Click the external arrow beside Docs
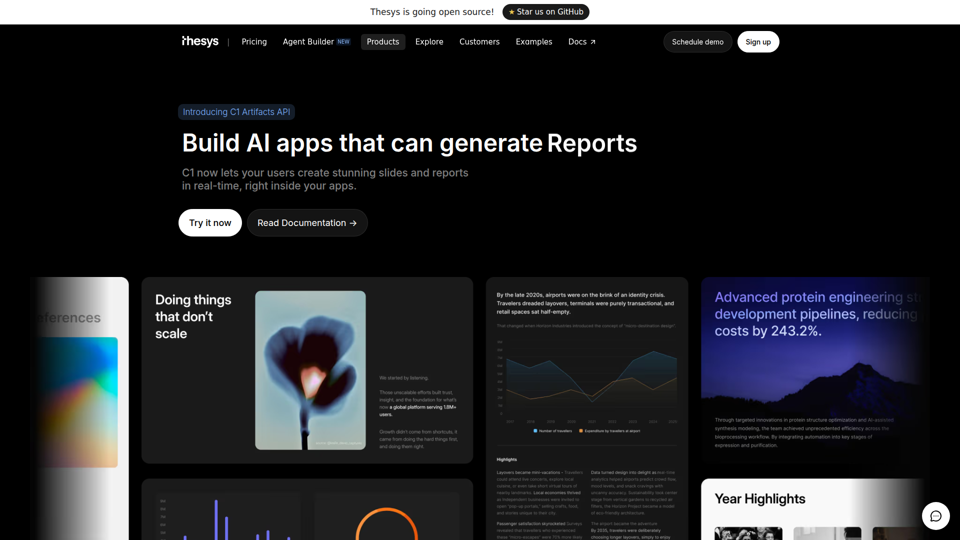Viewport: 960px width, 540px height. 593,42
